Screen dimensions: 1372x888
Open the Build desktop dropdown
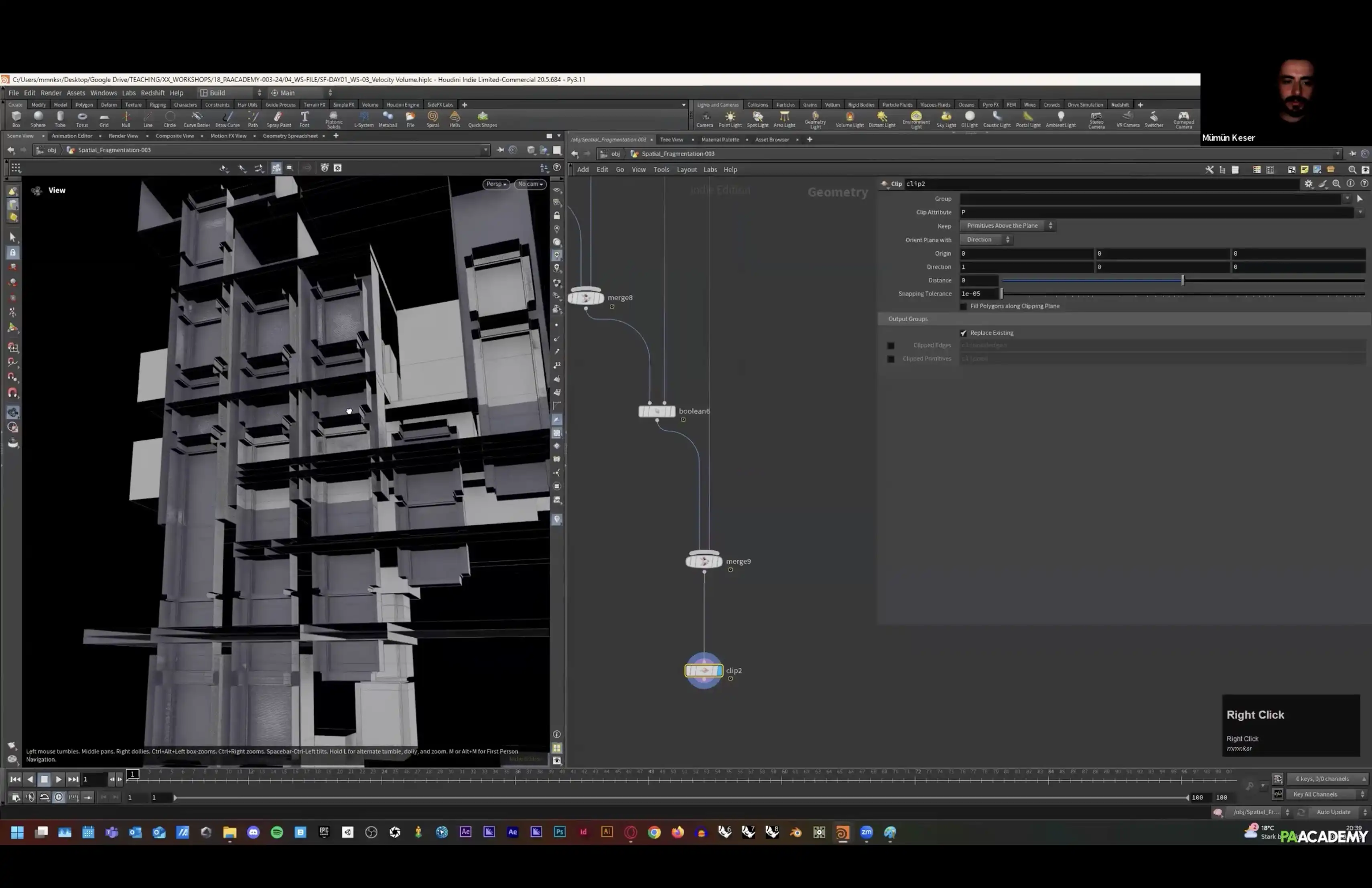(x=231, y=92)
